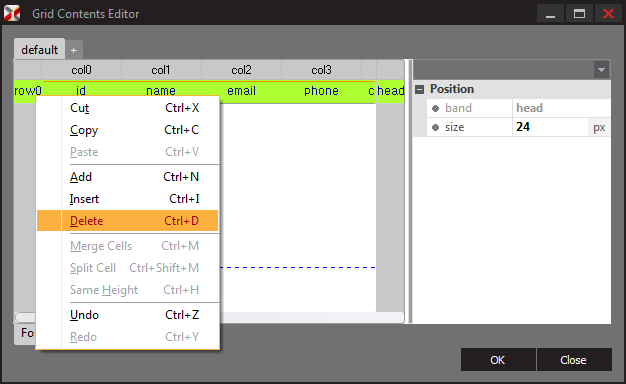Select Add in the context menu
This screenshot has height=384, width=626.
[127, 177]
